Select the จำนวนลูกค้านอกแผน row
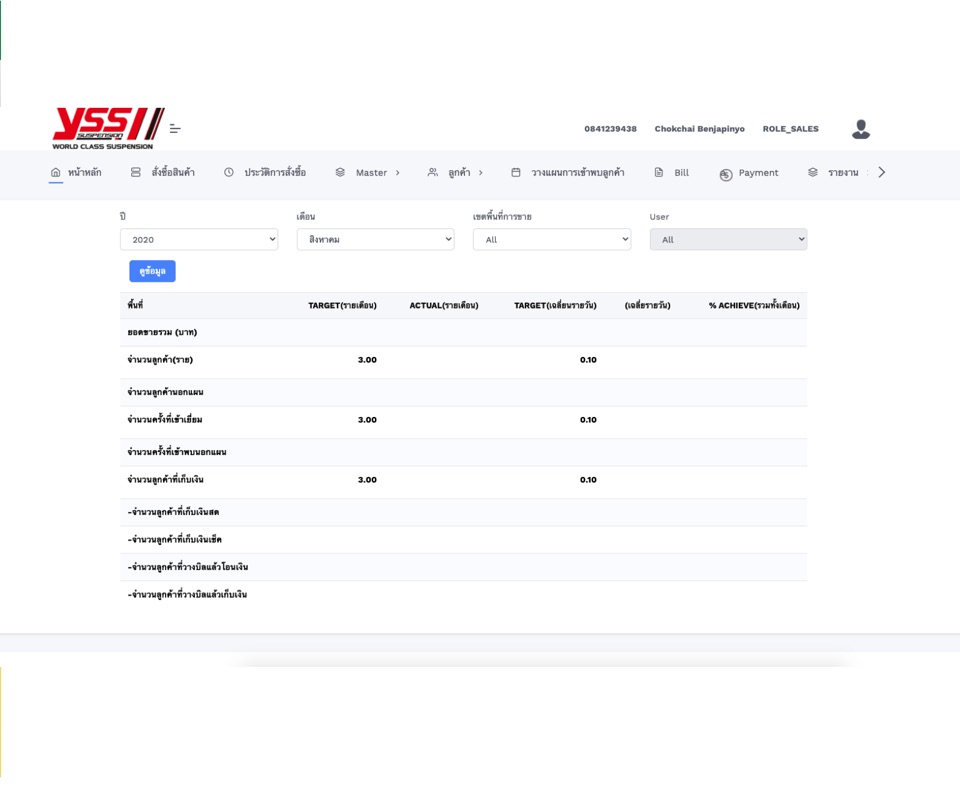960x800 pixels. (463, 392)
